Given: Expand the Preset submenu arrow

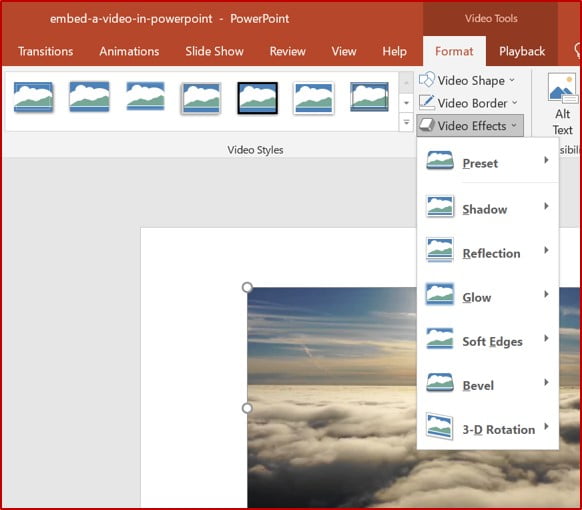Looking at the screenshot, I should click(x=546, y=160).
